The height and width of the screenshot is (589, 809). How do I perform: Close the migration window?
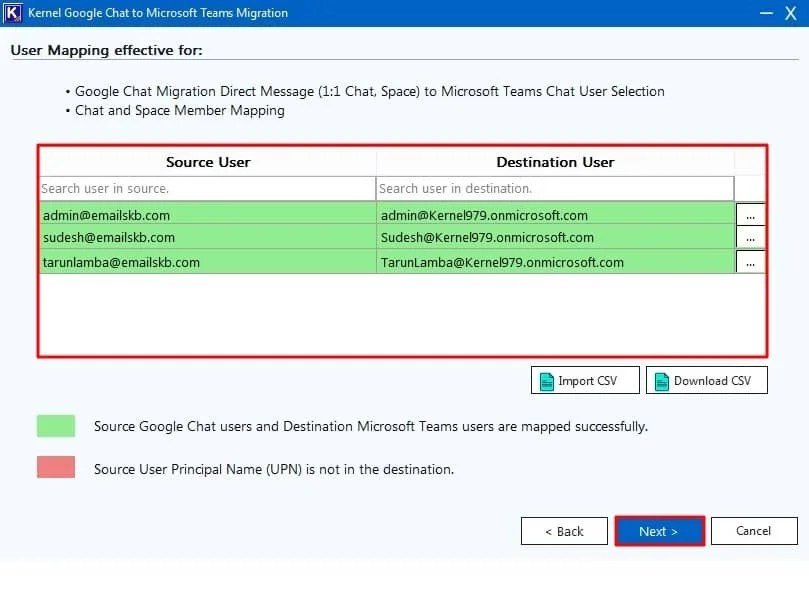pos(790,13)
